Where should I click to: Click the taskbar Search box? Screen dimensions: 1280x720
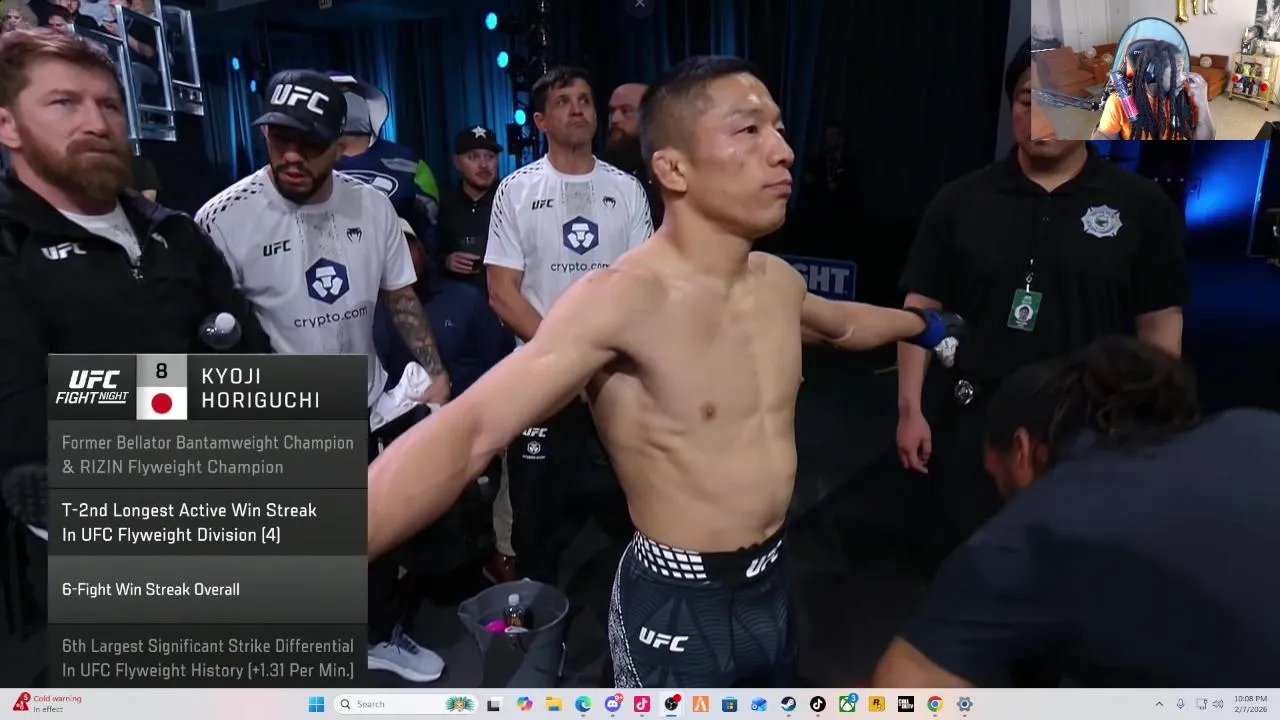point(405,704)
